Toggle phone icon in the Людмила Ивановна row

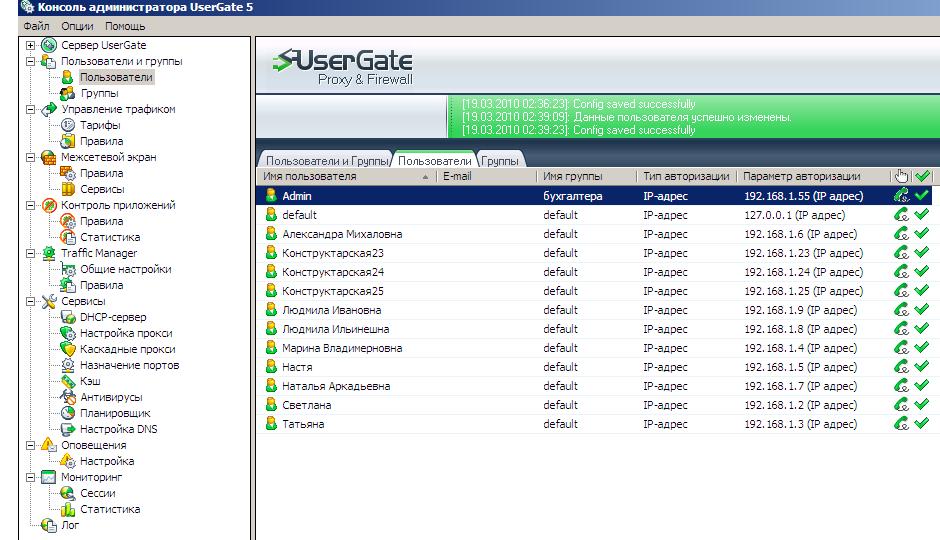coord(901,309)
